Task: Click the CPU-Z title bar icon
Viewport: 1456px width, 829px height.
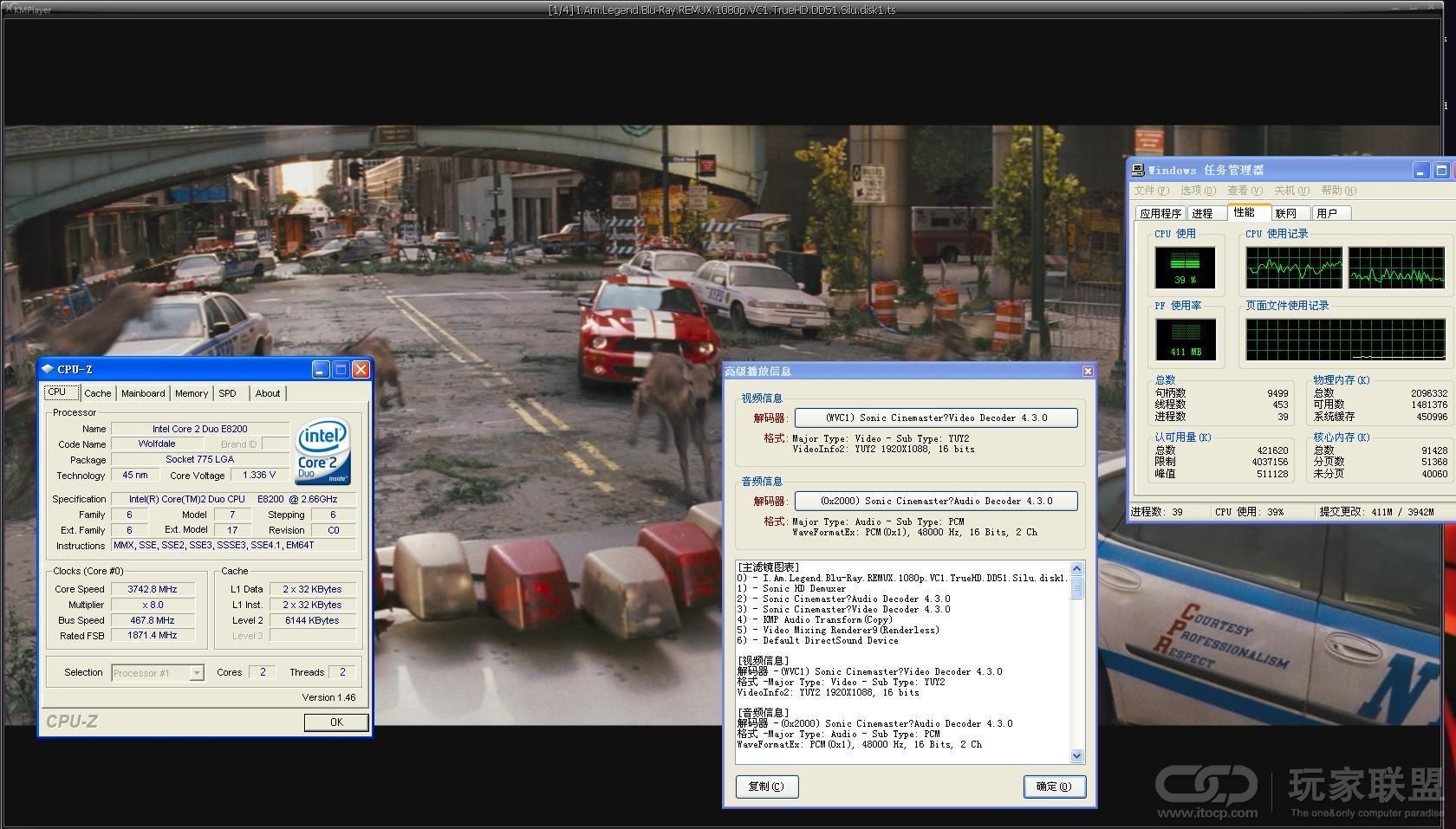Action: point(48,370)
